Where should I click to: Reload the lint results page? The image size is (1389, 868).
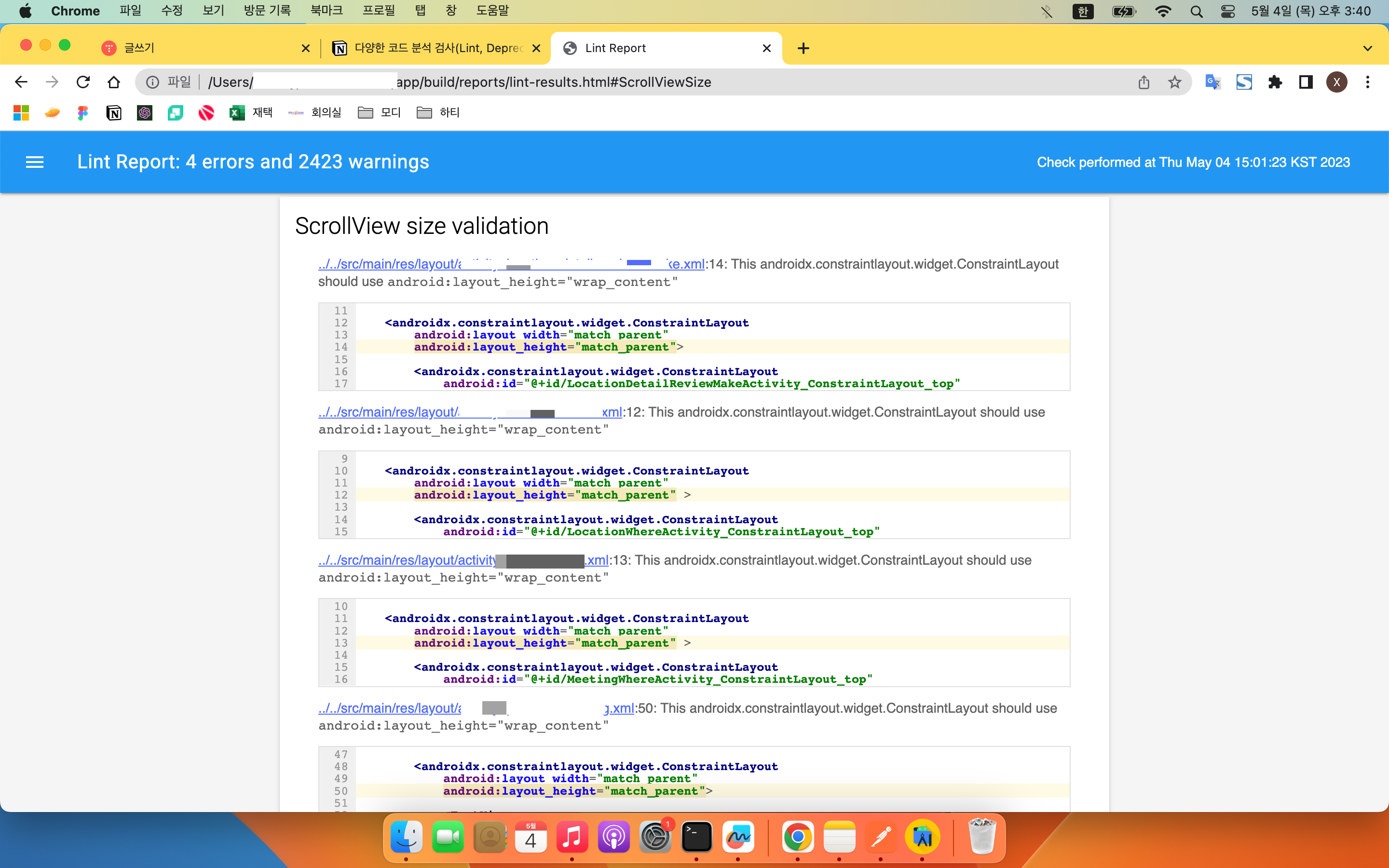83,82
